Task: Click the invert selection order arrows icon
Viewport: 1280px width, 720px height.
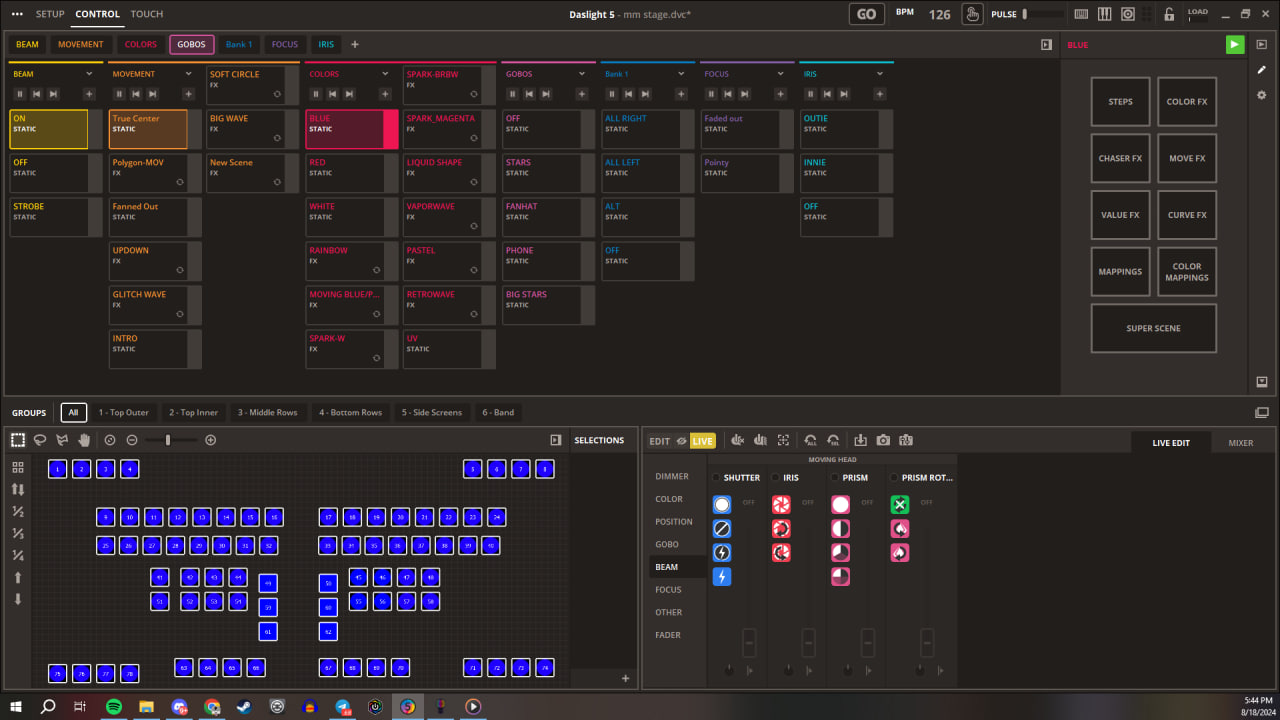Action: pyautogui.click(x=18, y=489)
